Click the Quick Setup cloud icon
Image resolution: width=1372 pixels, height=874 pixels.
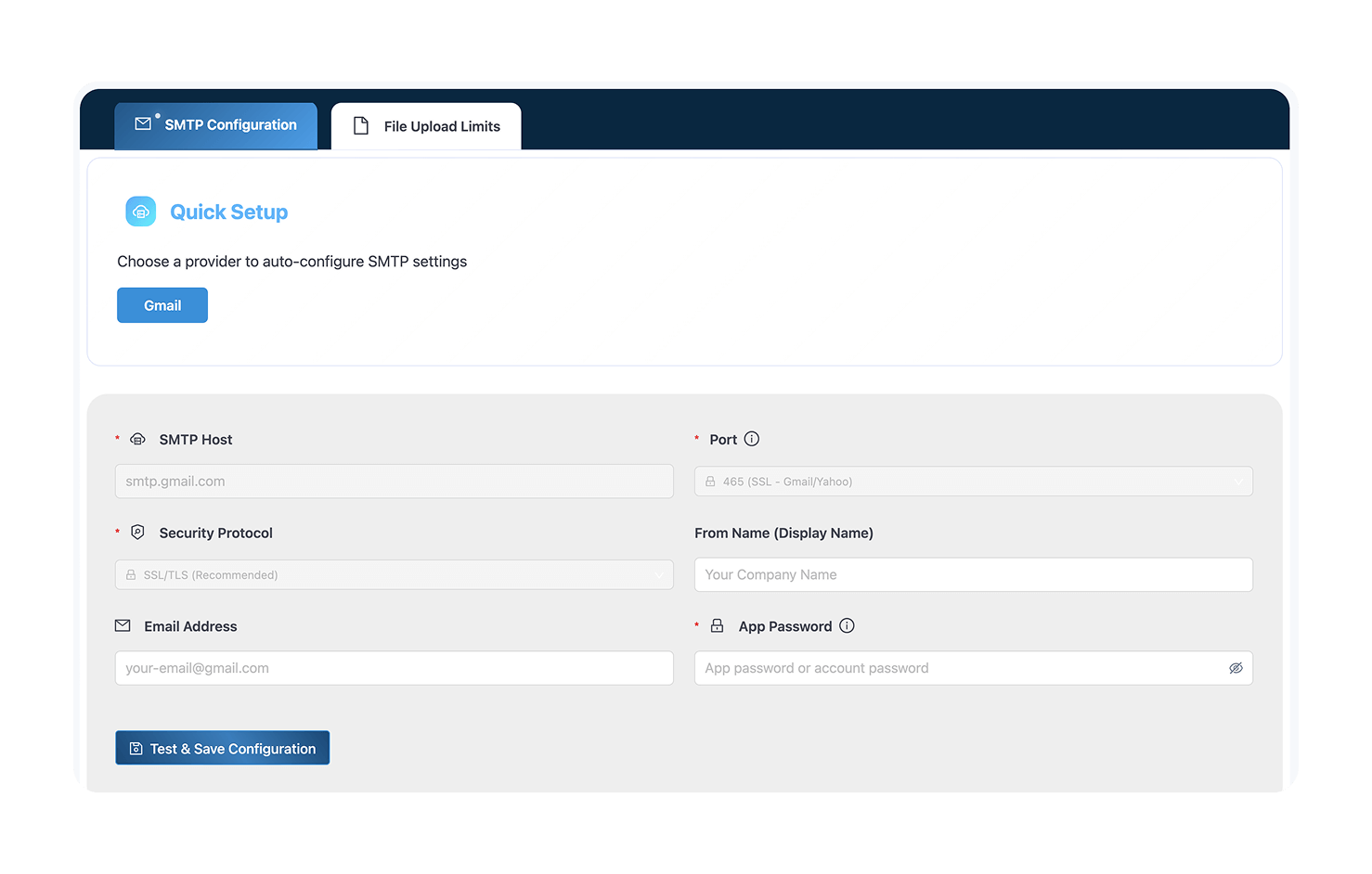(x=141, y=212)
